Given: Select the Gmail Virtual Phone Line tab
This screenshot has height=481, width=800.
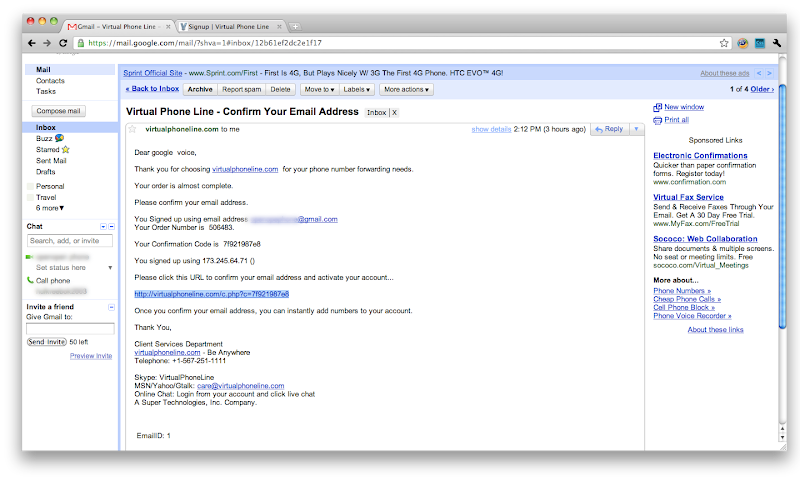Looking at the screenshot, I should 117,27.
